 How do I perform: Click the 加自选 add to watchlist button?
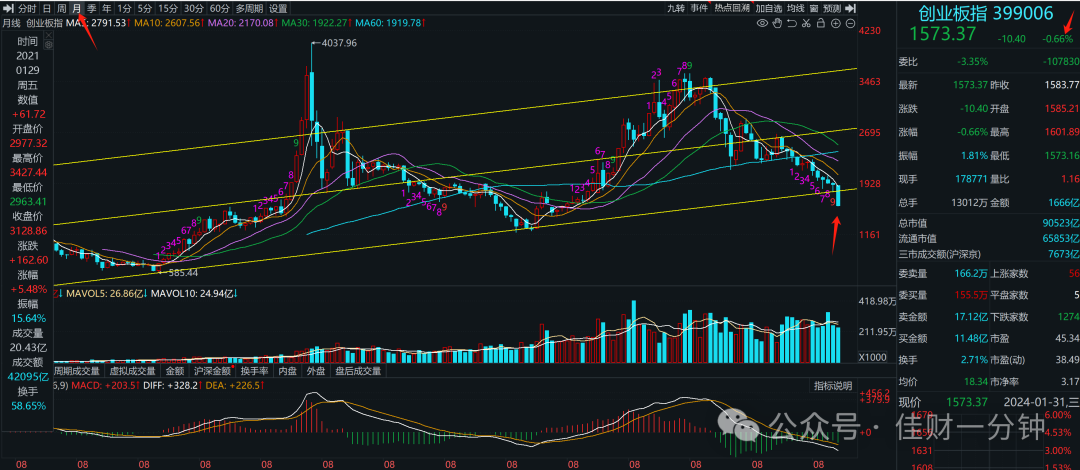click(x=769, y=8)
